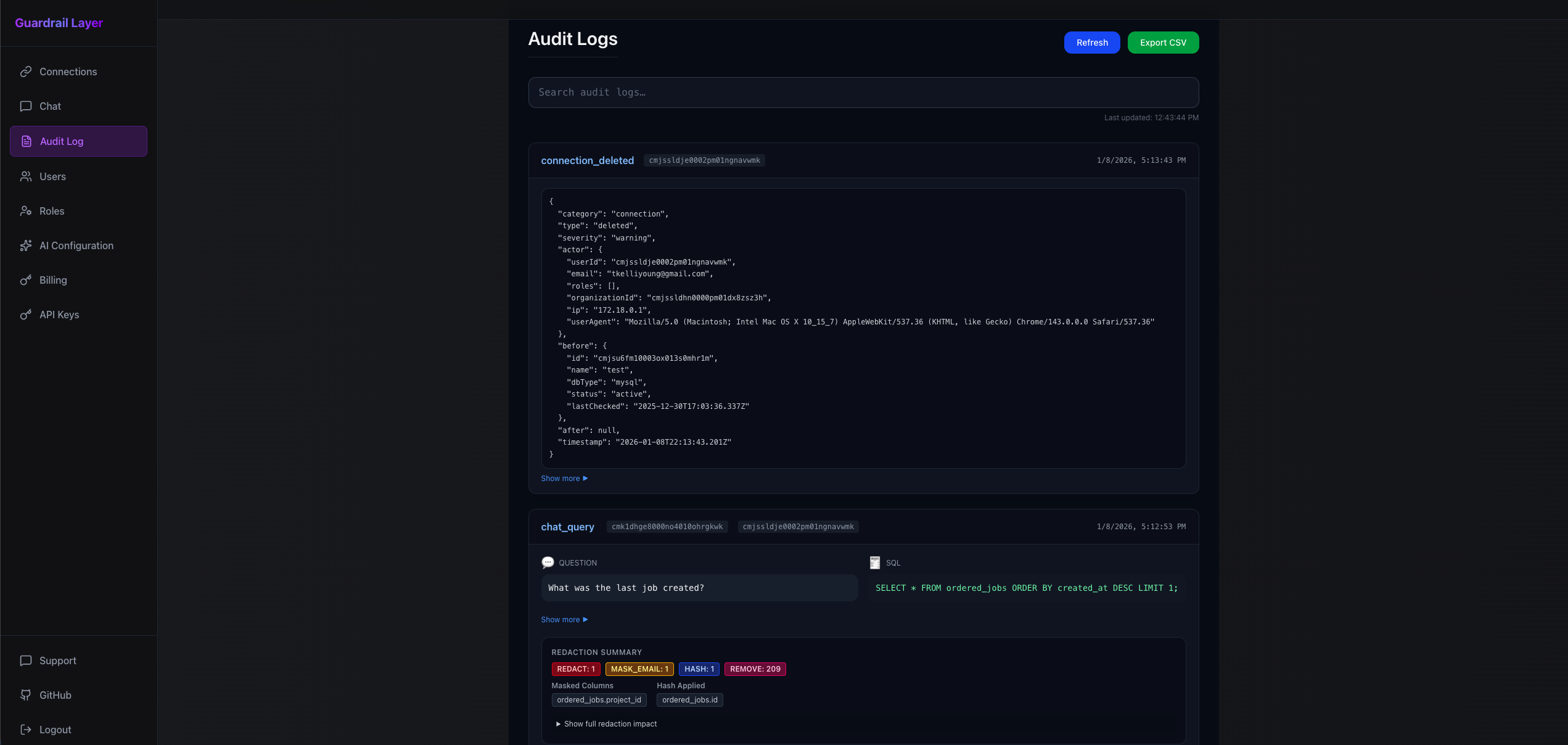Click the connection_deleted event title
Screen dimensions: 1568x745
tap(587, 160)
